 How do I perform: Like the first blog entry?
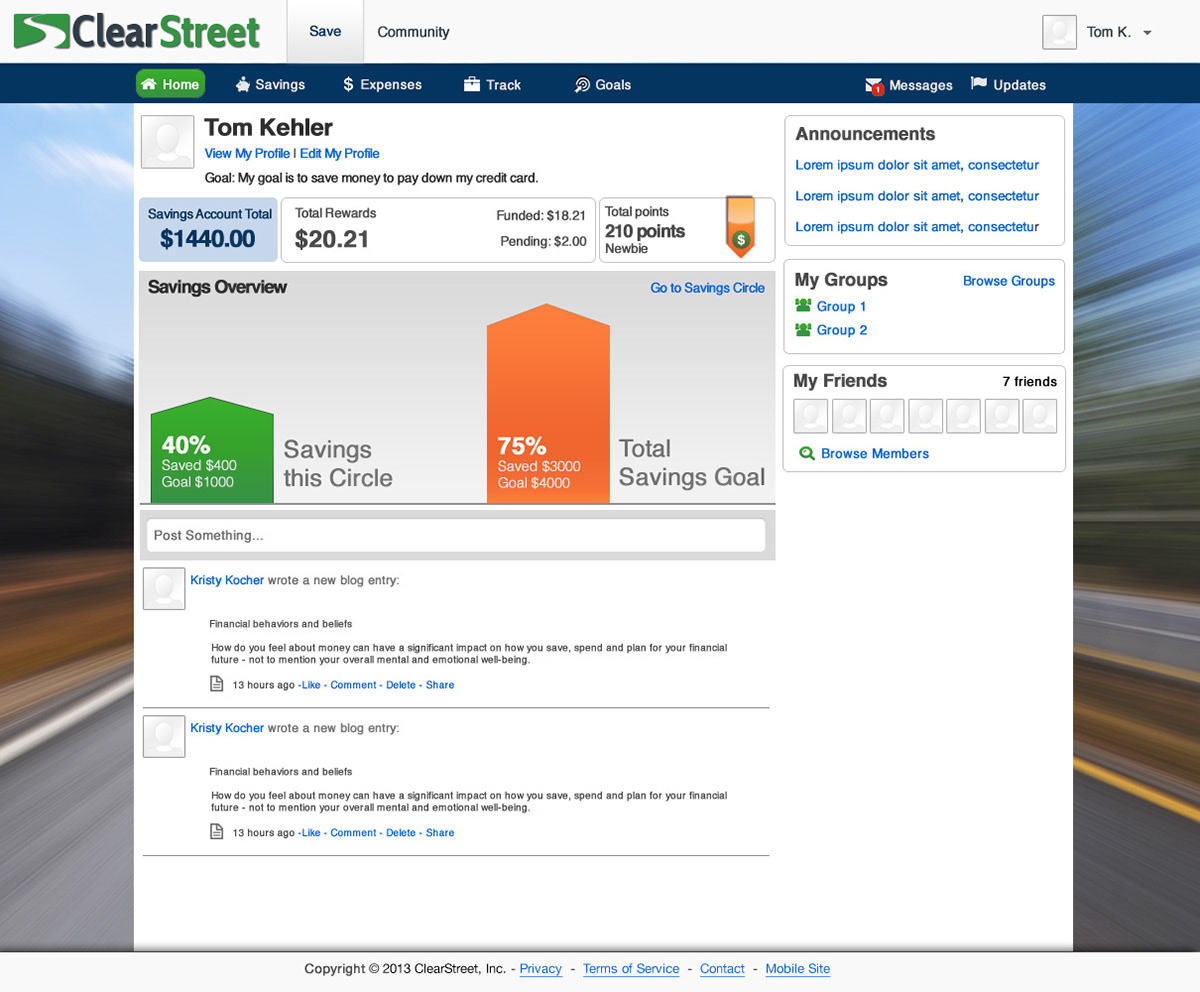(311, 685)
